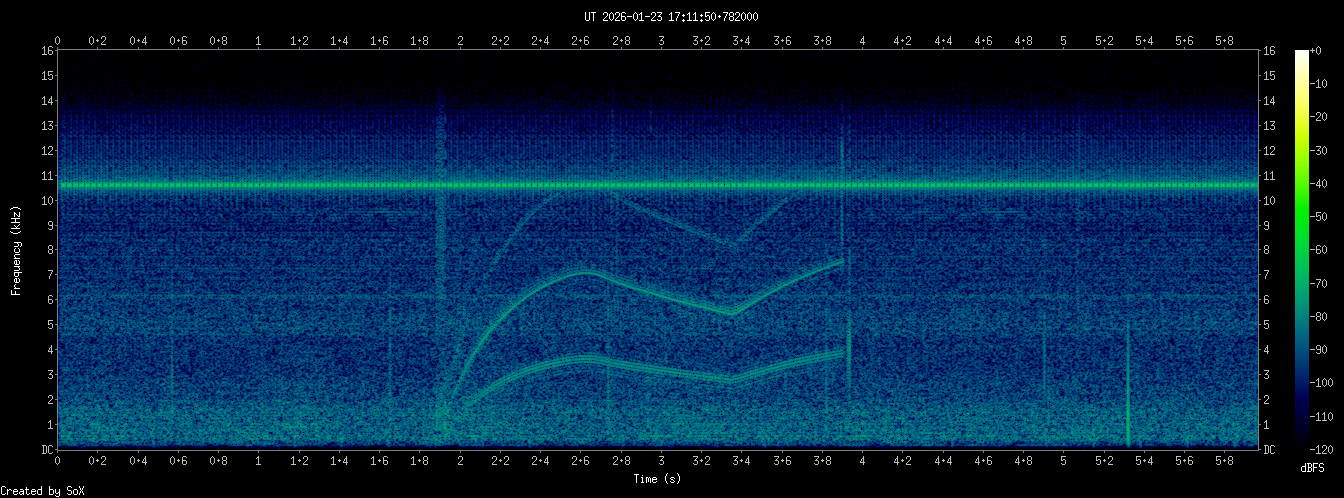Click the 16 kHz label on the right frequency axis
1344x498 pixels.
[x=1269, y=51]
